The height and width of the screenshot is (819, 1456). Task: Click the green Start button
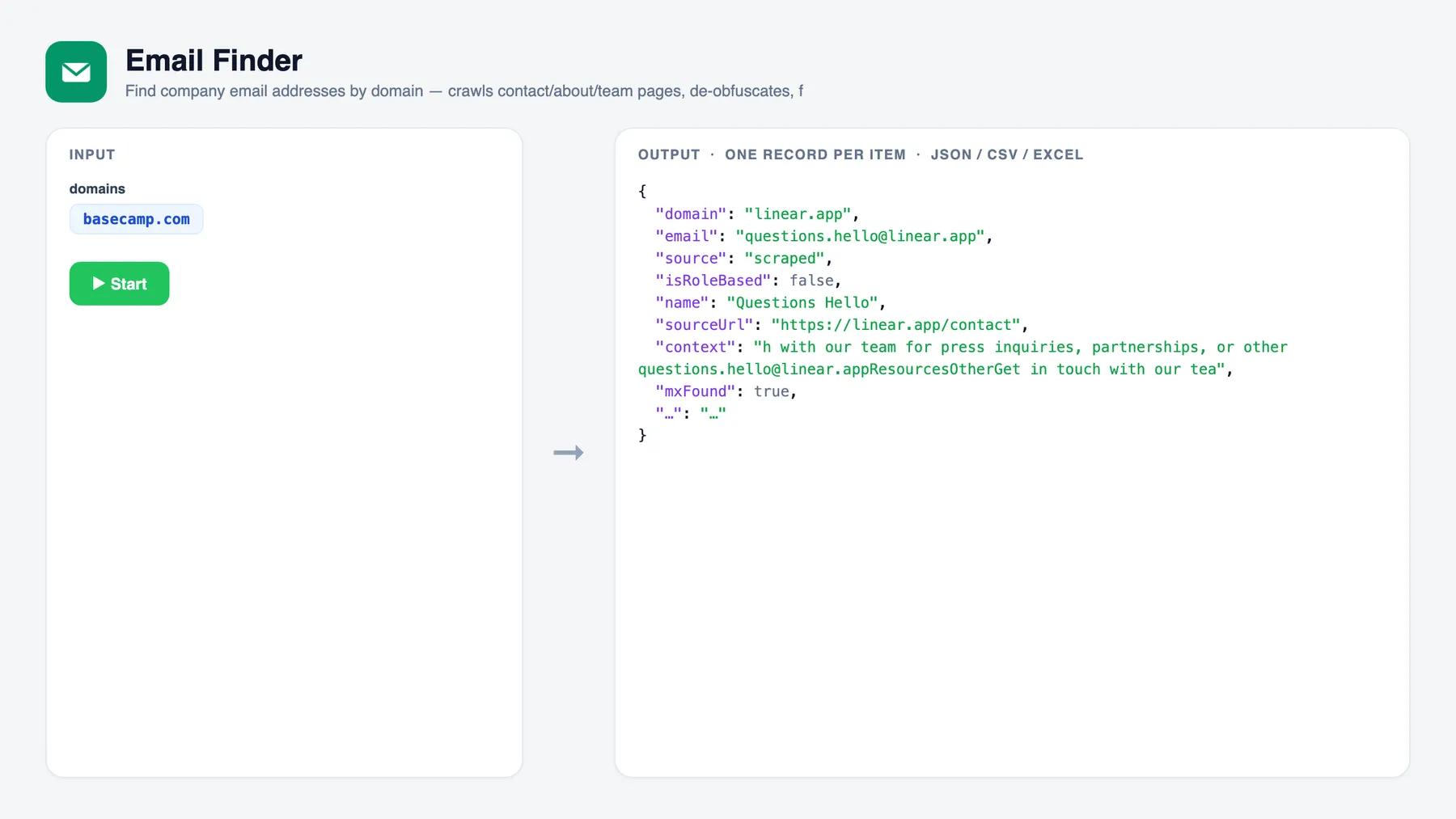[x=119, y=284]
